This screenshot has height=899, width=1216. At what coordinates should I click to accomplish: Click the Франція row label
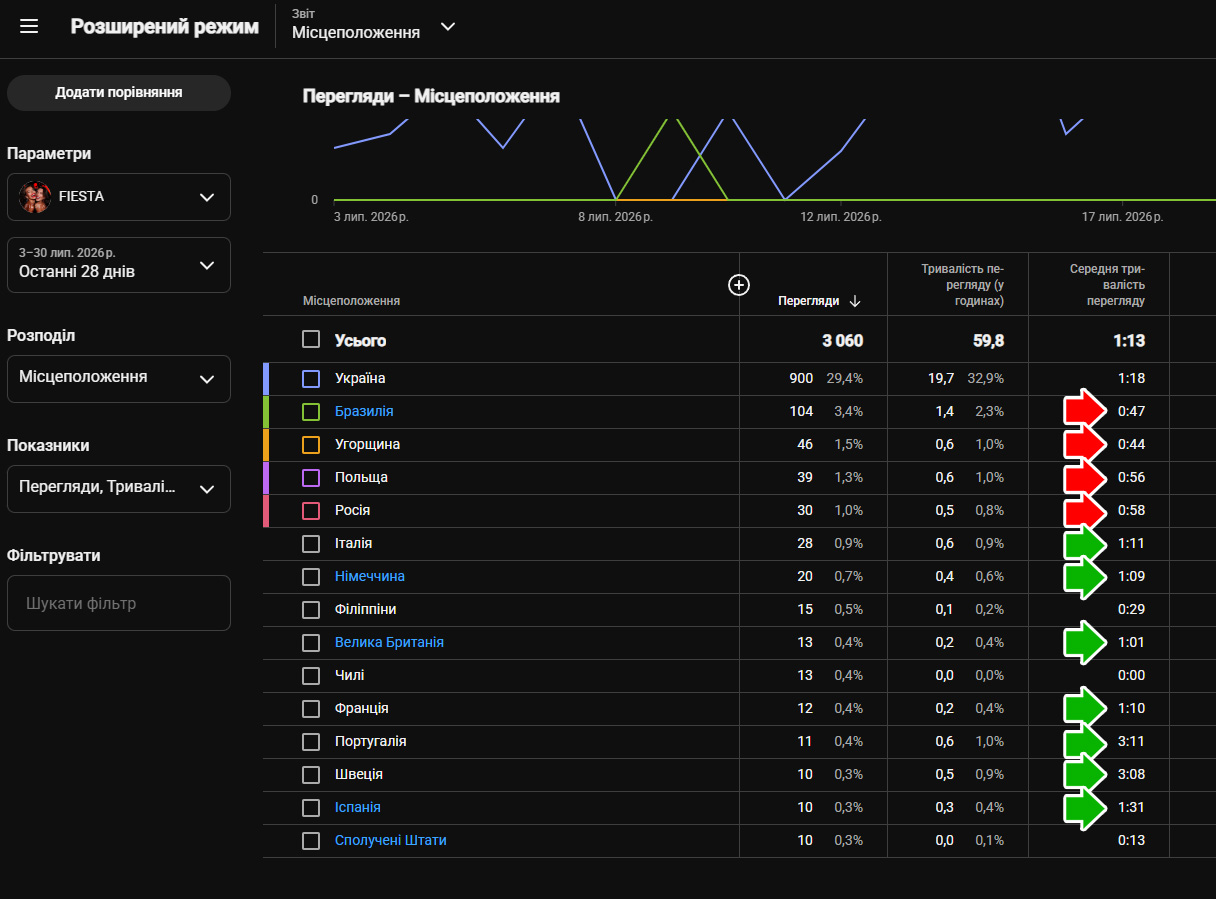(362, 708)
